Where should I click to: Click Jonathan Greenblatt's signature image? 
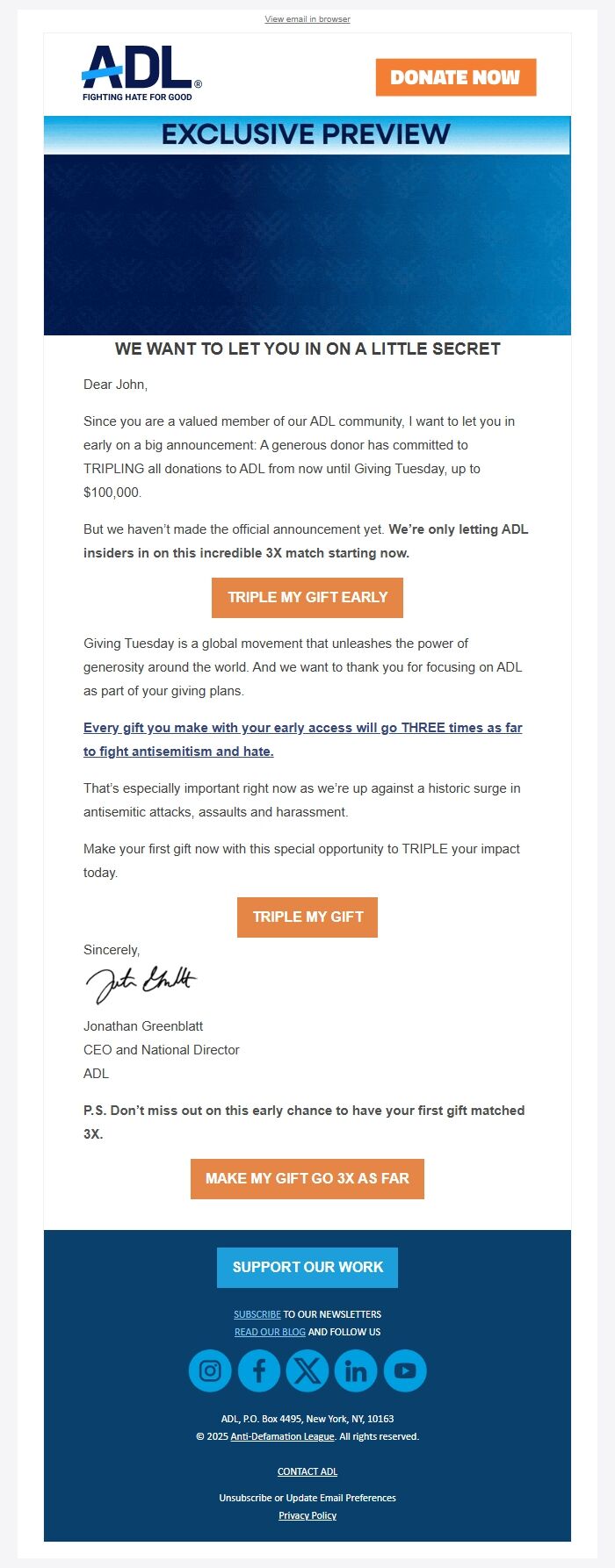[x=142, y=981]
